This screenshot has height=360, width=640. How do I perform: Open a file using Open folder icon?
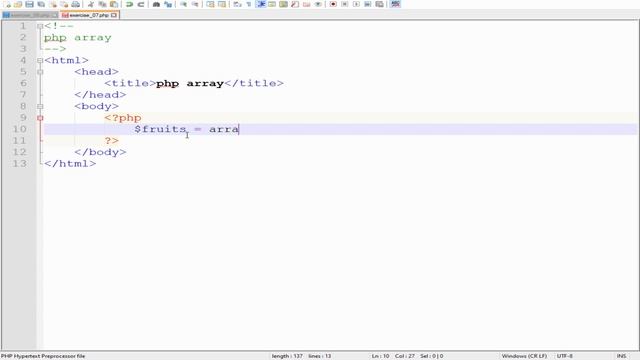18,4
